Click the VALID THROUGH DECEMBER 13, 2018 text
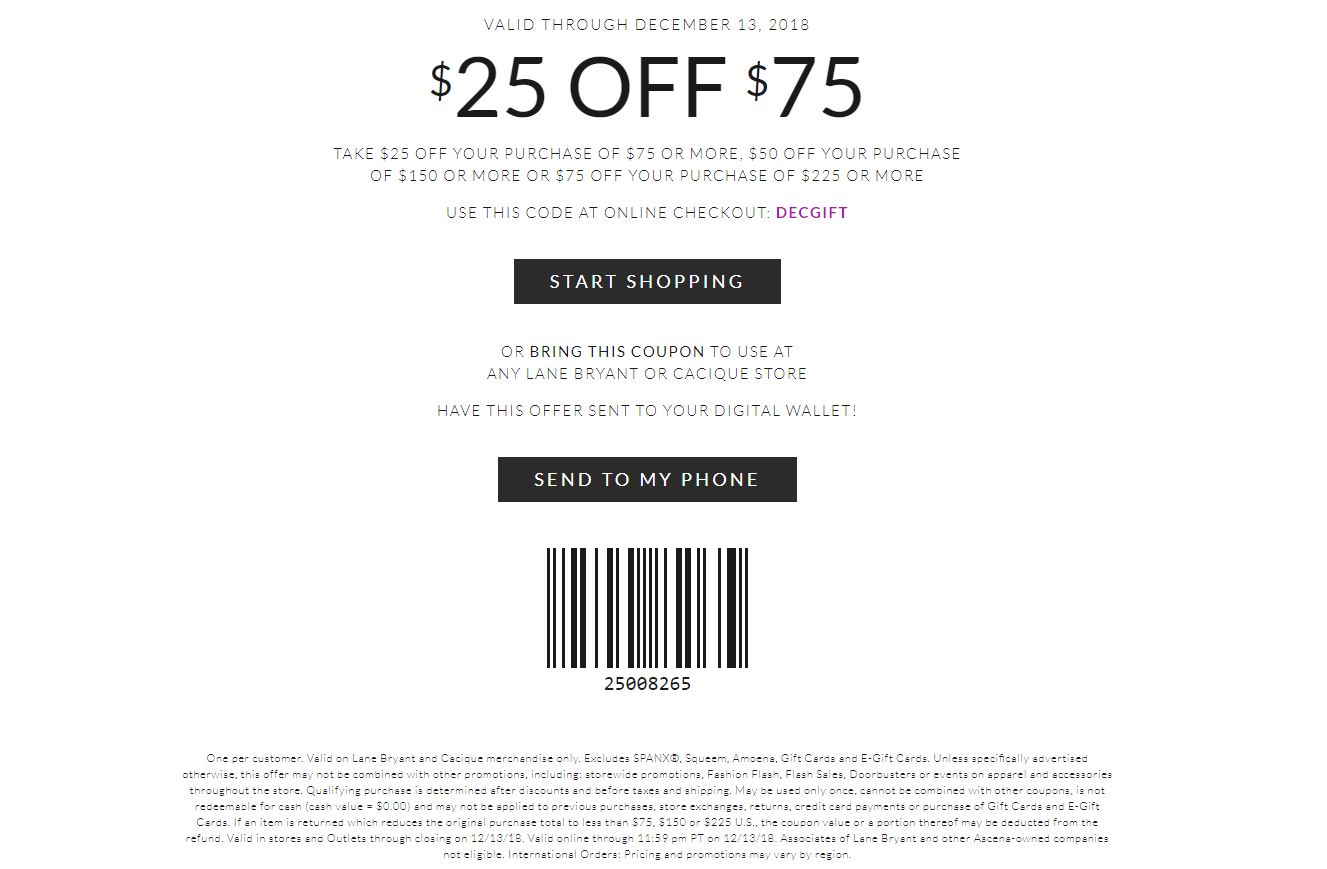The width and height of the screenshot is (1327, 869). pos(647,24)
